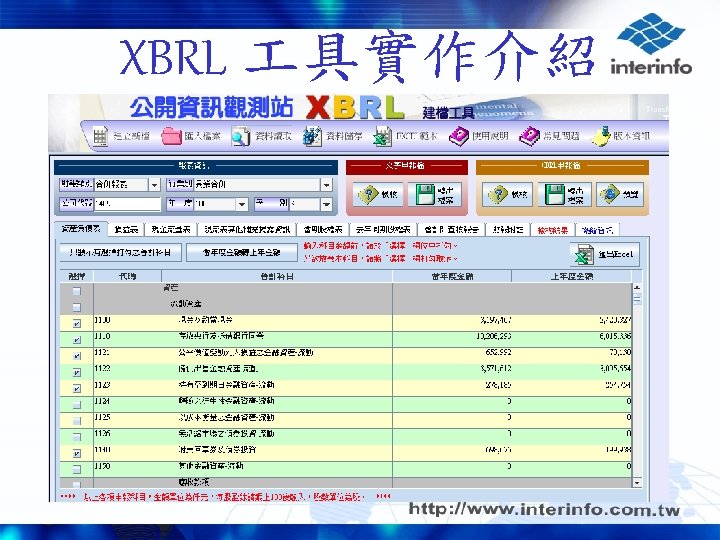Click the 檢核 question icon in the orange XBRL panel
The height and width of the screenshot is (540, 720).
tap(498, 195)
